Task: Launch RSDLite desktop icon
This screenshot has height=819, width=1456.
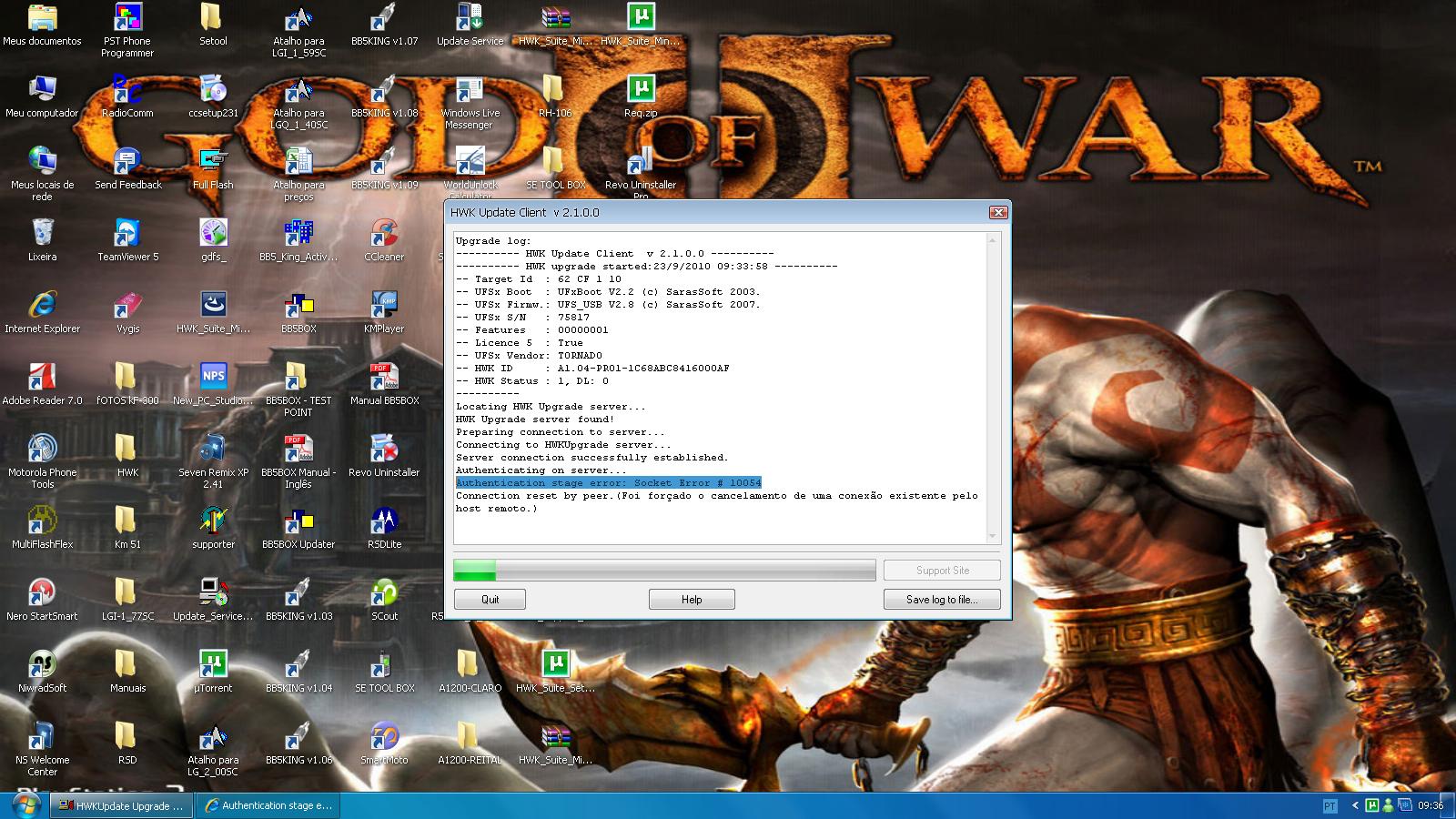Action: (x=384, y=528)
